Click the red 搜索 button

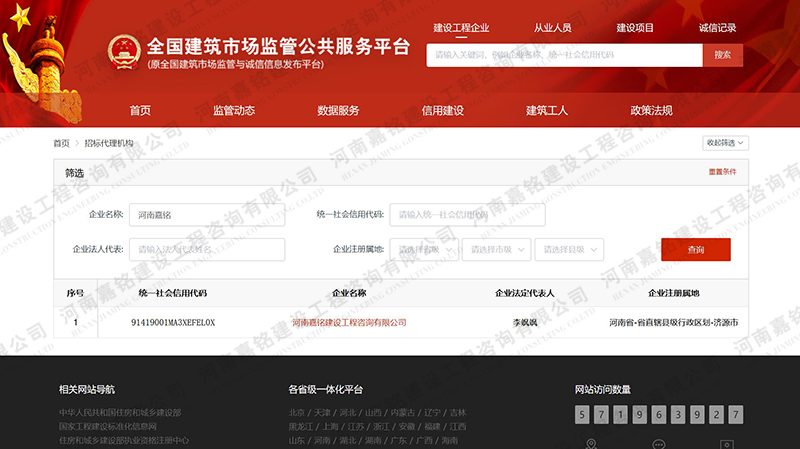722,55
